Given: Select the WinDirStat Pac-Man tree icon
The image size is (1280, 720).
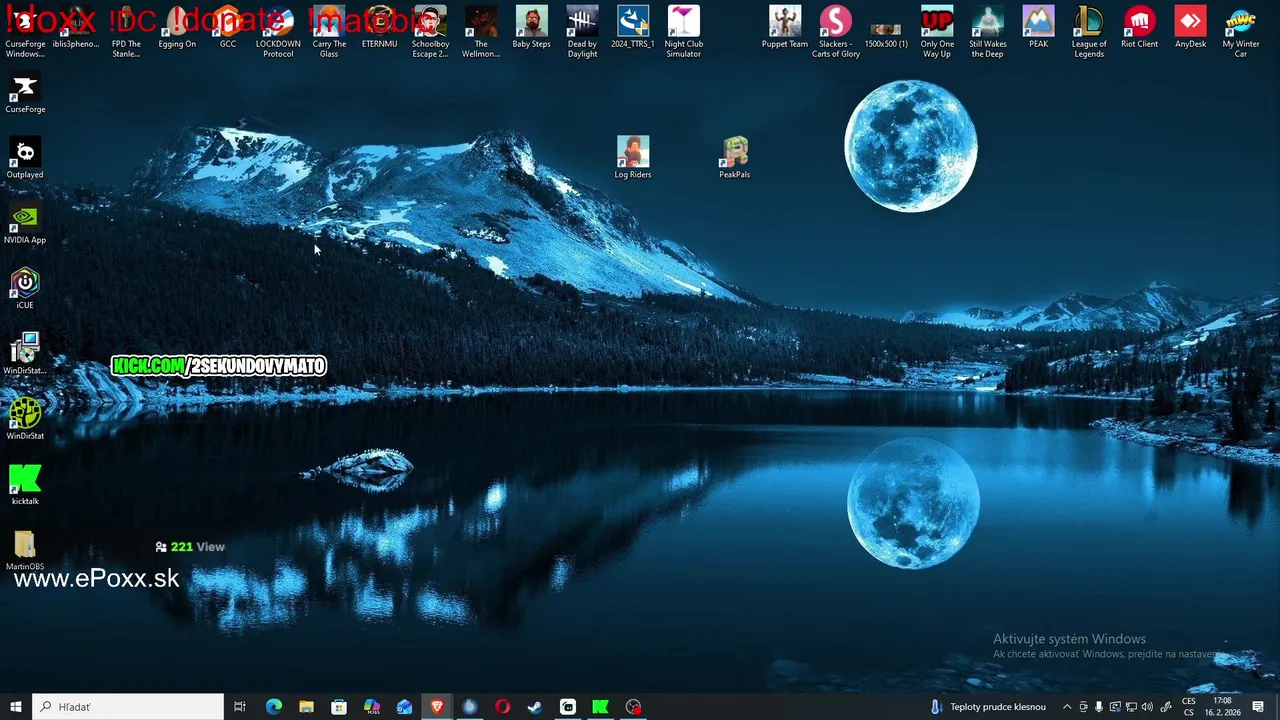Looking at the screenshot, I should [x=25, y=420].
